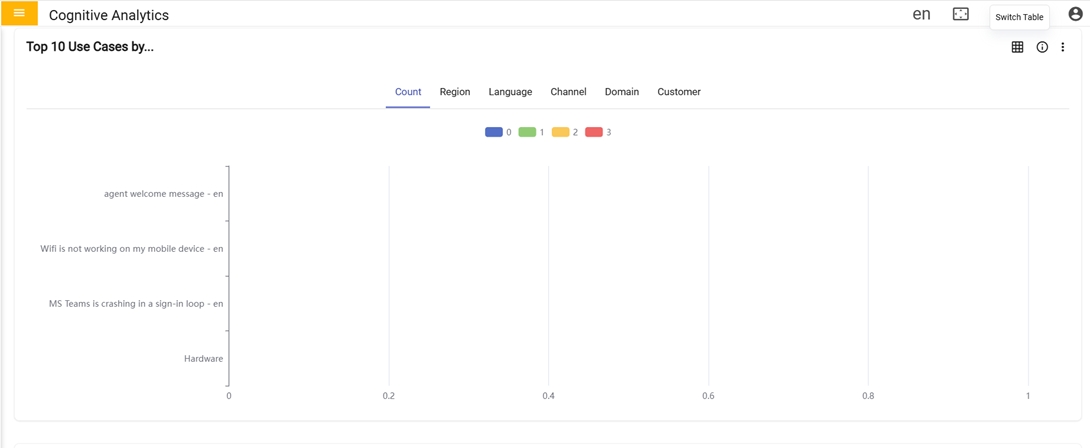Switch to the Language tab
This screenshot has height=448, width=1090.
click(x=510, y=92)
